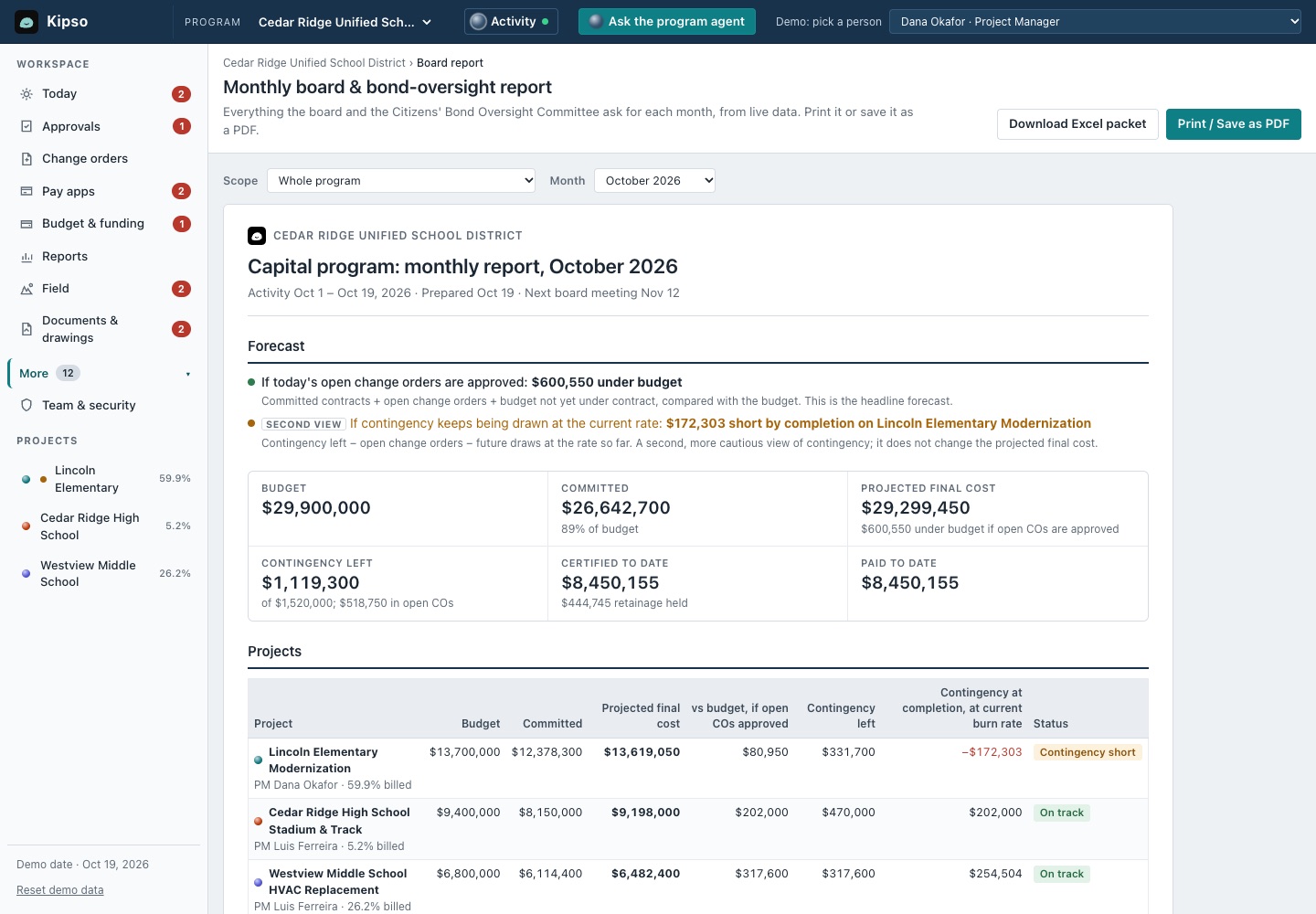
Task: Open the Scope dropdown Whole program
Action: [x=401, y=181]
